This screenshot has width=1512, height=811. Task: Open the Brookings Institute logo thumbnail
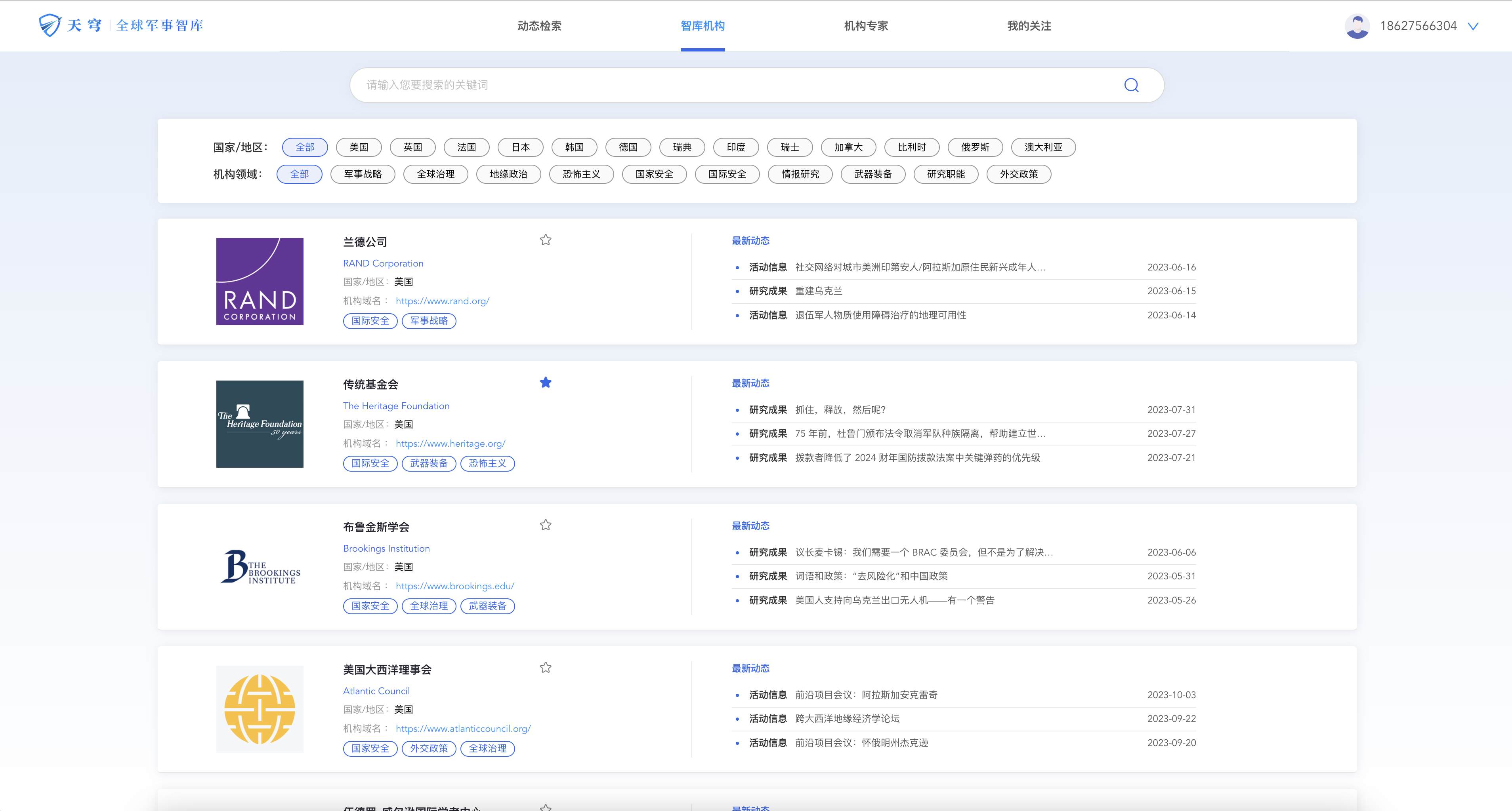point(260,566)
